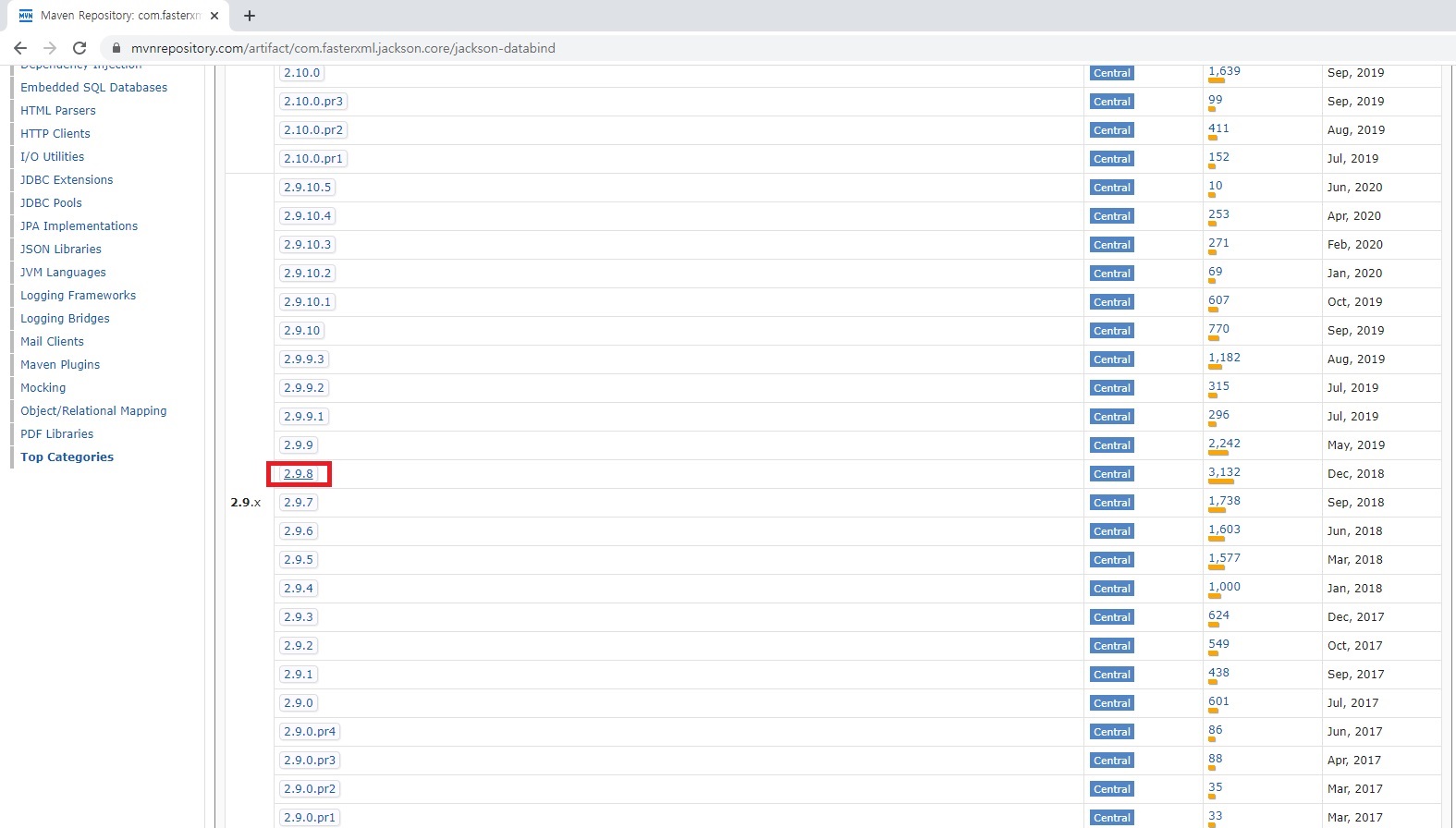Image resolution: width=1456 pixels, height=828 pixels.
Task: Open version 2.9.10.4
Action: tap(307, 216)
